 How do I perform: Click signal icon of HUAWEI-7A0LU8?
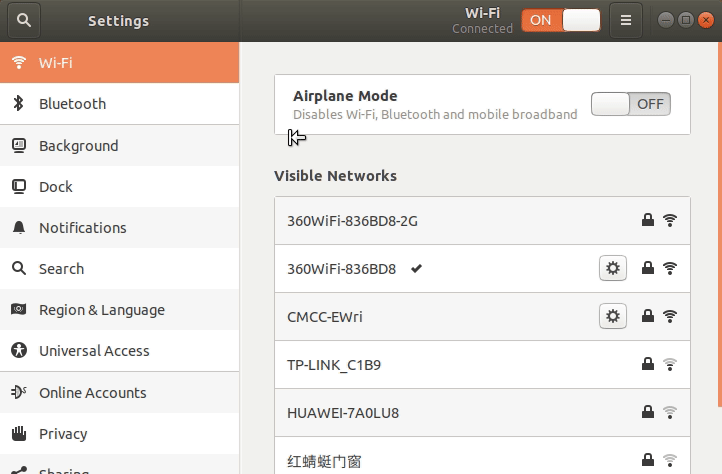click(x=670, y=412)
